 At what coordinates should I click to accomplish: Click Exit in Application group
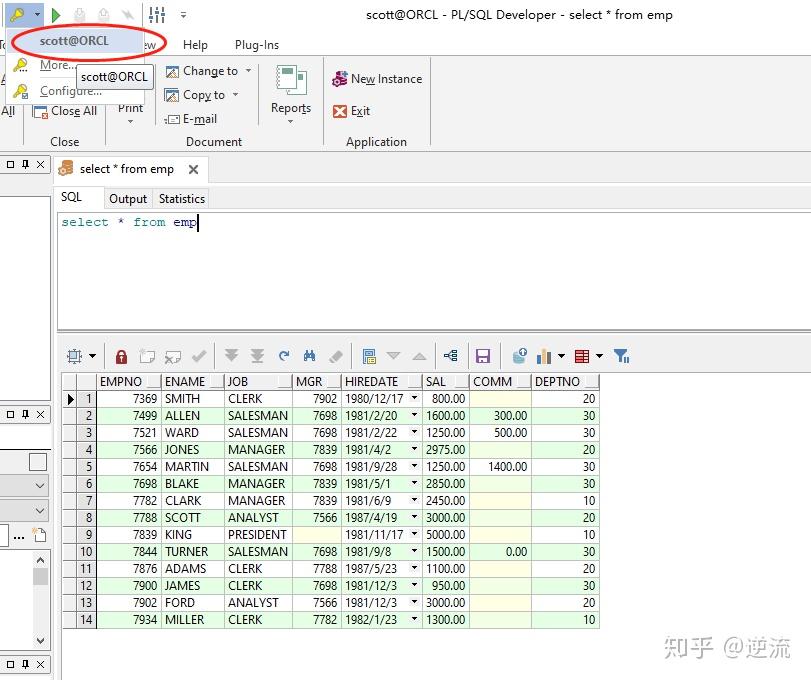(352, 111)
